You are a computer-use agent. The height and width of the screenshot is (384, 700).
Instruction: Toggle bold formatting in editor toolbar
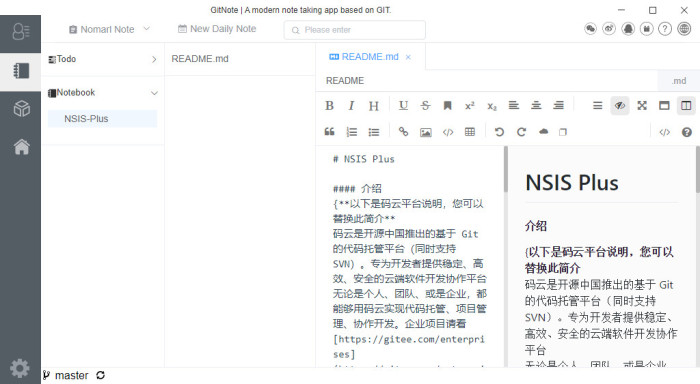coord(329,106)
